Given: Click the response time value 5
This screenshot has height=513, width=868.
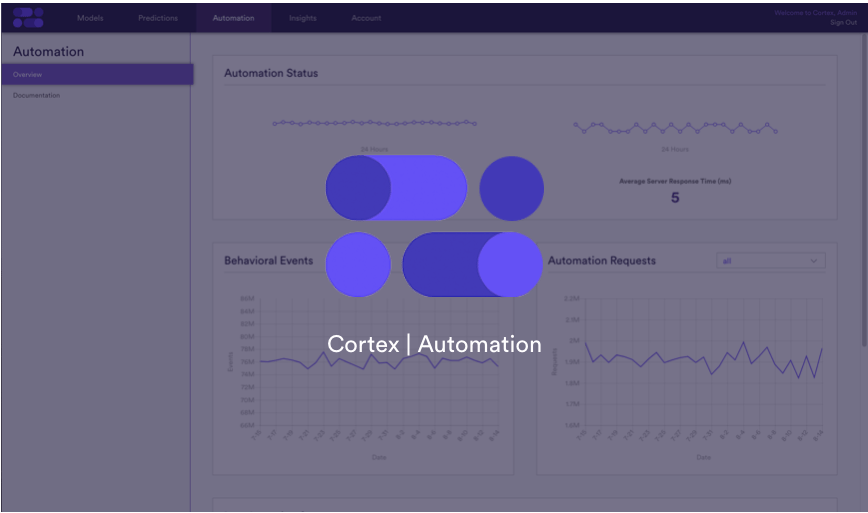Looking at the screenshot, I should (x=675, y=198).
